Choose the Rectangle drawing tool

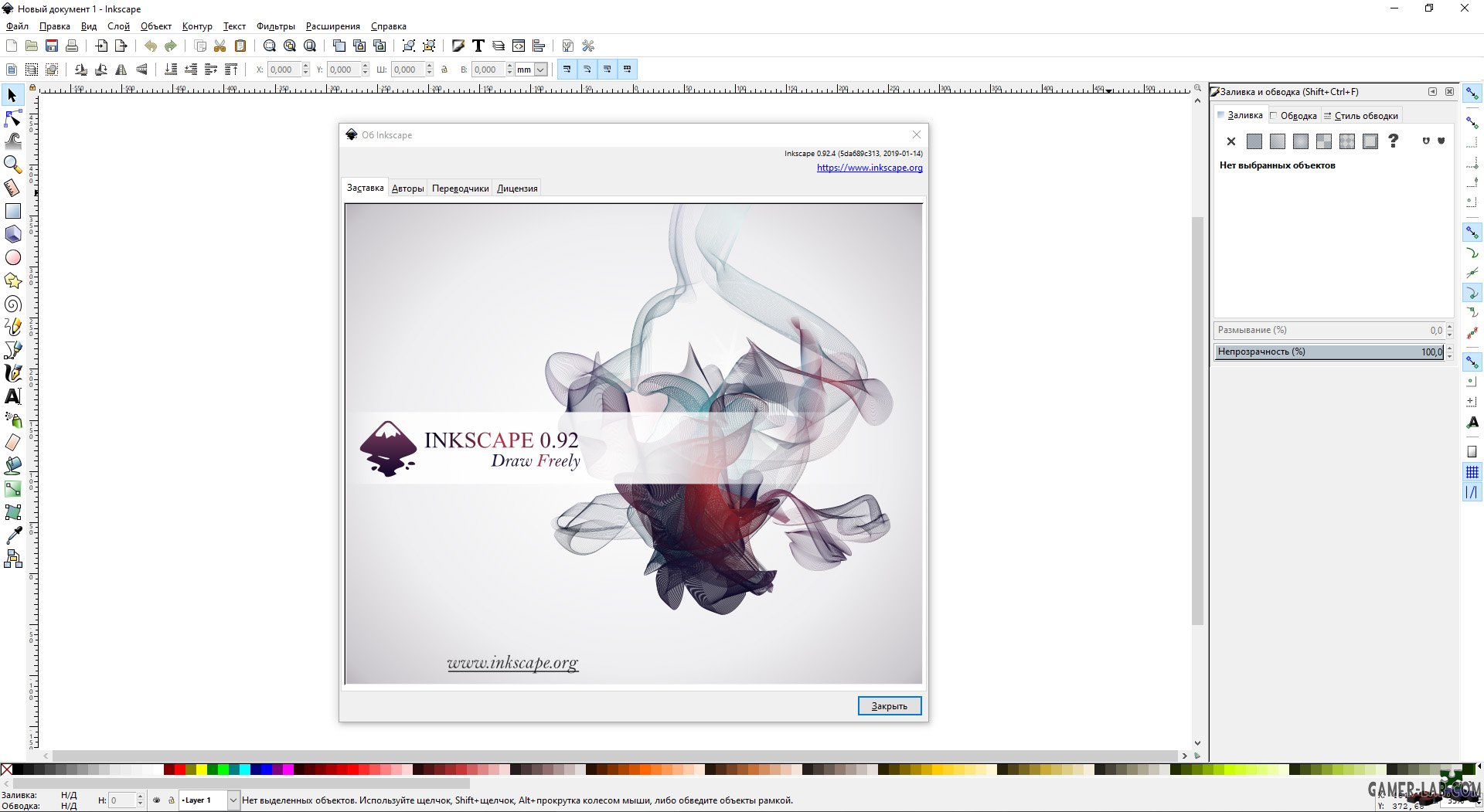click(x=12, y=211)
